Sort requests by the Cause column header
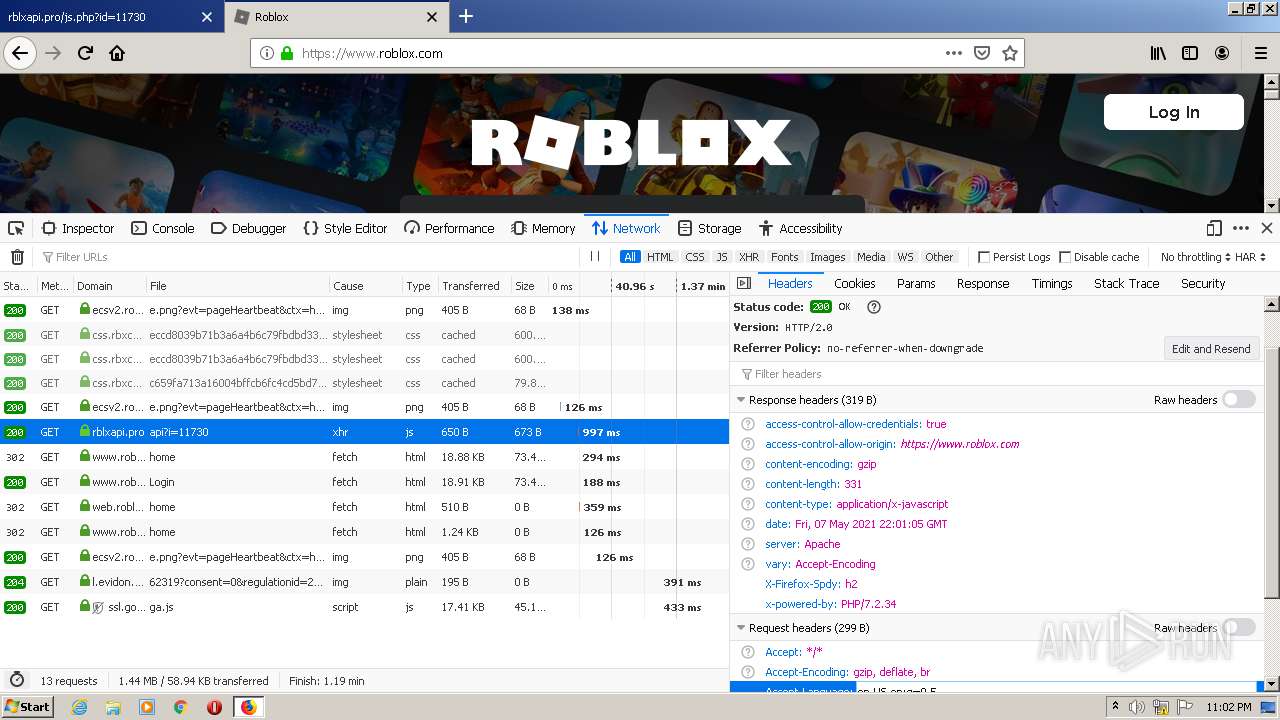 click(365, 286)
